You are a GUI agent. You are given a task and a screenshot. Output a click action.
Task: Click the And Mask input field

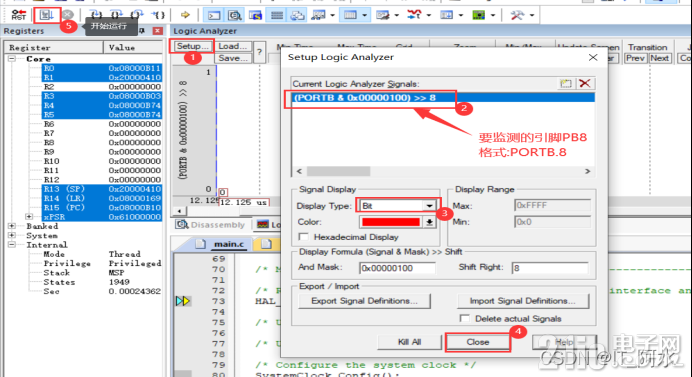397,268
